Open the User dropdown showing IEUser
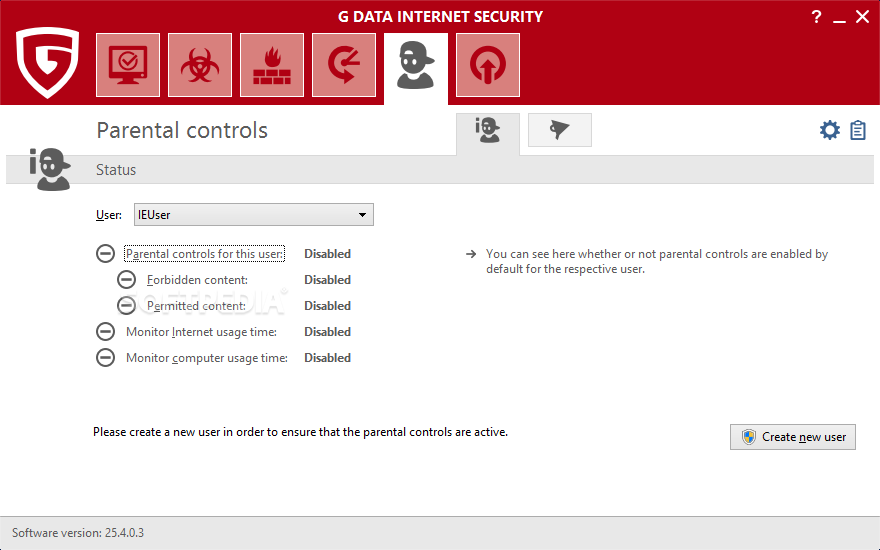 point(254,215)
